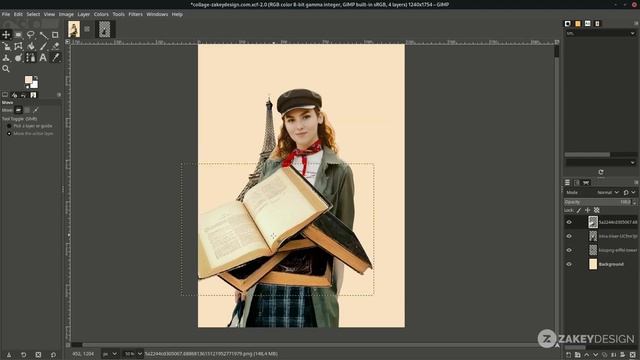Open the Undo History tab
The image size is (640, 360).
(23, 95)
